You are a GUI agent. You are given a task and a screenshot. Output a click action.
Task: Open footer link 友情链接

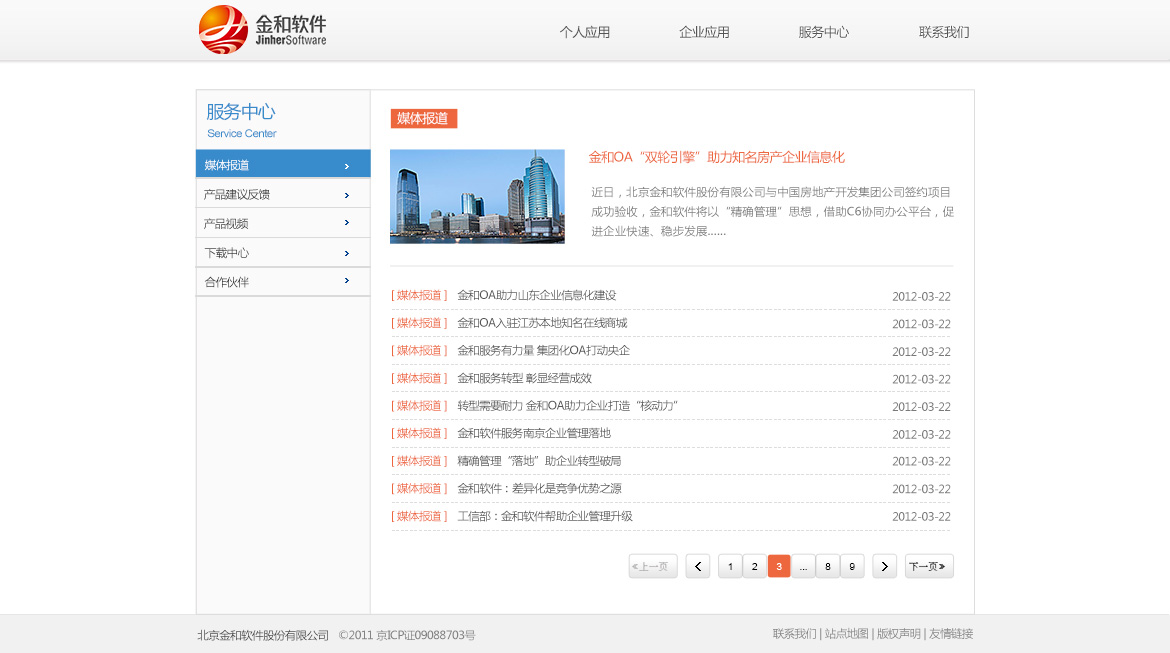(x=951, y=634)
